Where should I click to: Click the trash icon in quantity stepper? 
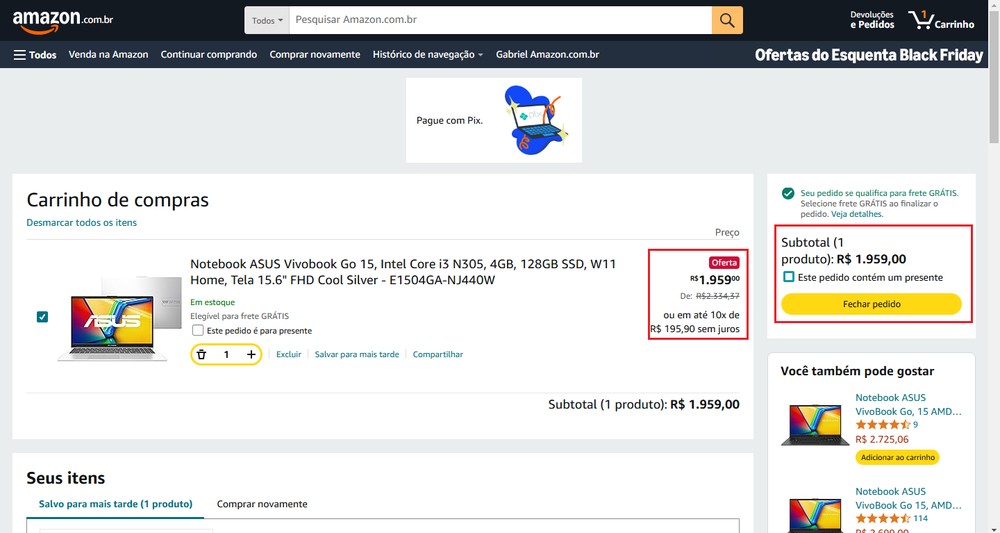(202, 354)
